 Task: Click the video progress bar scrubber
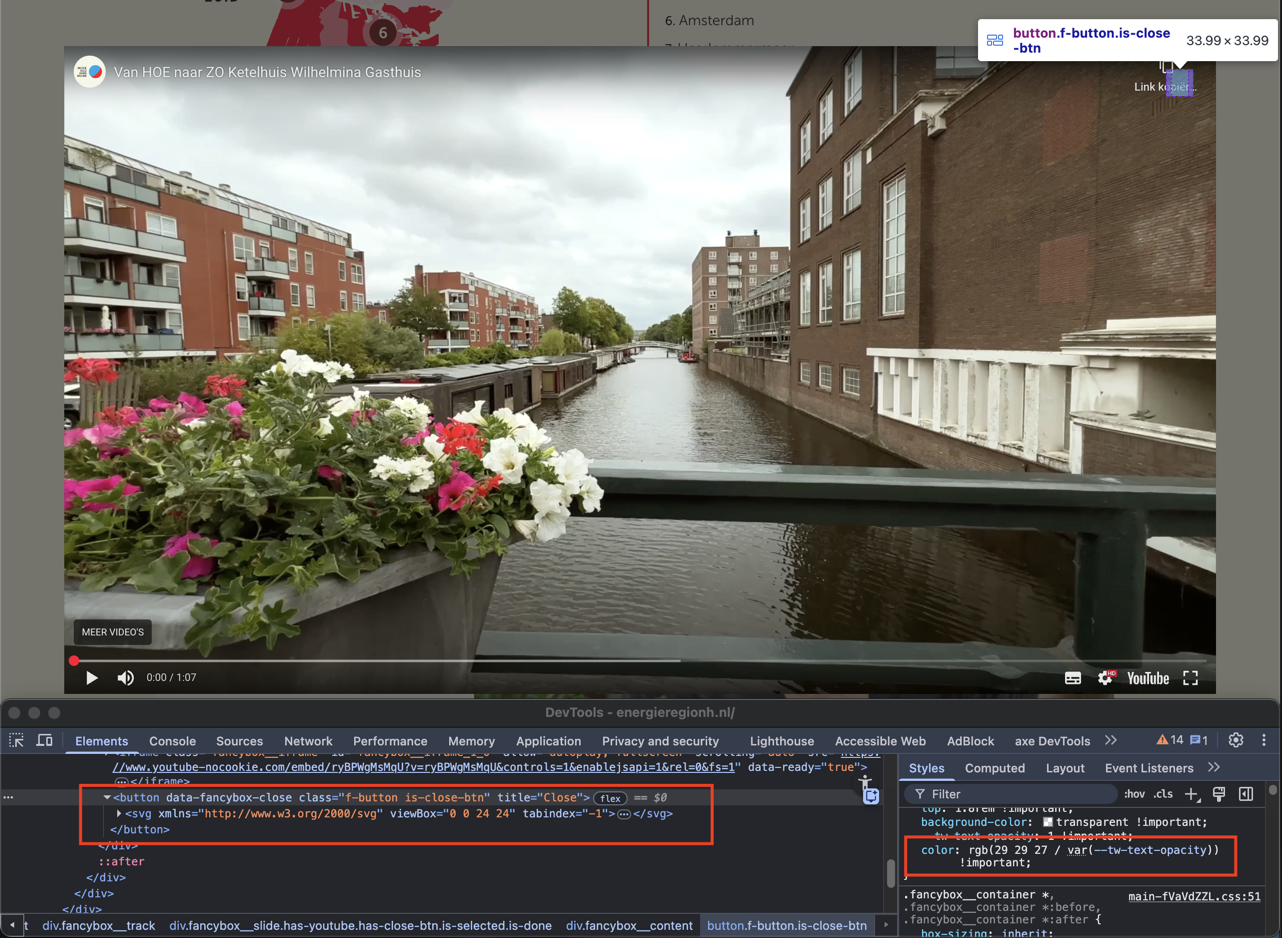point(74,661)
